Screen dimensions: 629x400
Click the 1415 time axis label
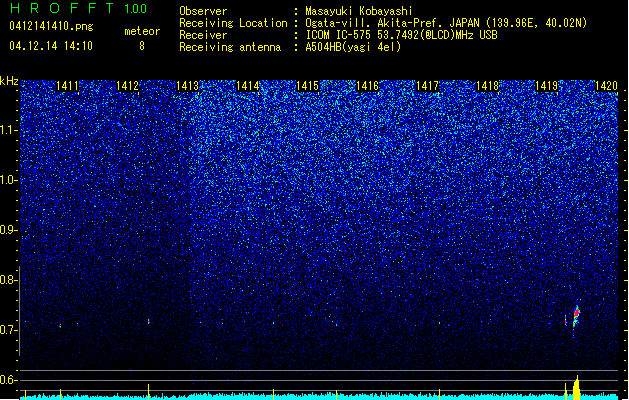[x=307, y=86]
